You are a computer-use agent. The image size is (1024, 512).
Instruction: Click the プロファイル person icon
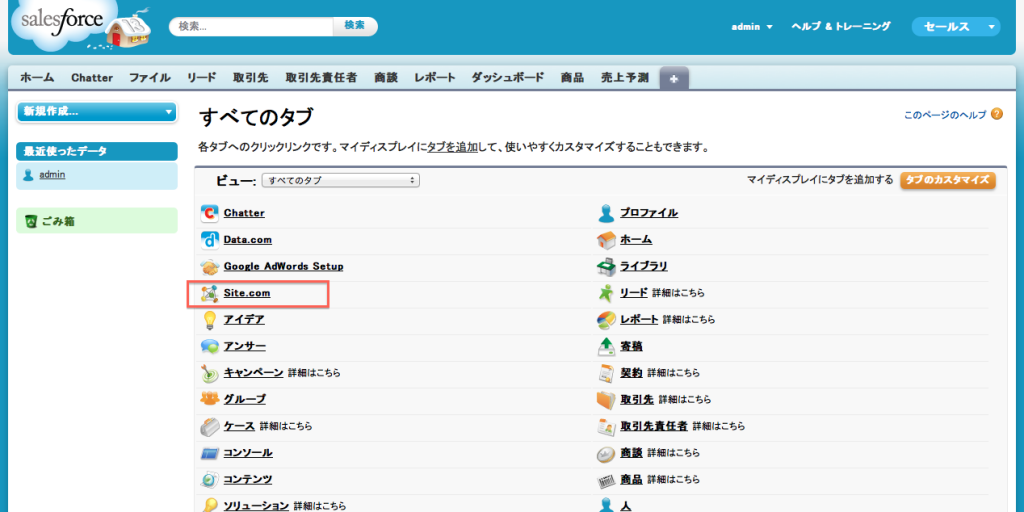tap(606, 213)
